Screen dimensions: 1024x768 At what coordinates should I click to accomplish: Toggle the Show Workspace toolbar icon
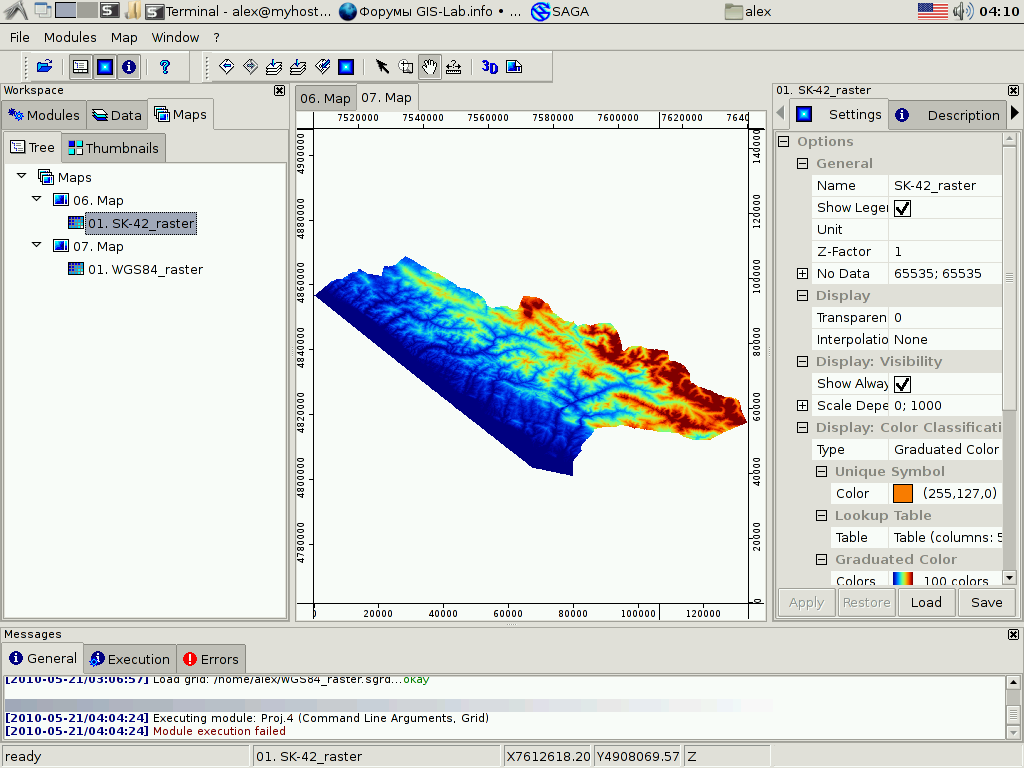pos(81,67)
